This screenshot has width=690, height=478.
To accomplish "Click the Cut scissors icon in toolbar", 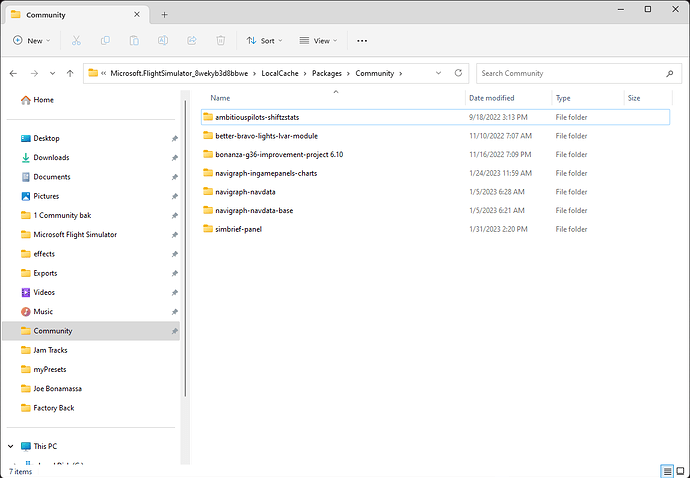I will point(76,41).
